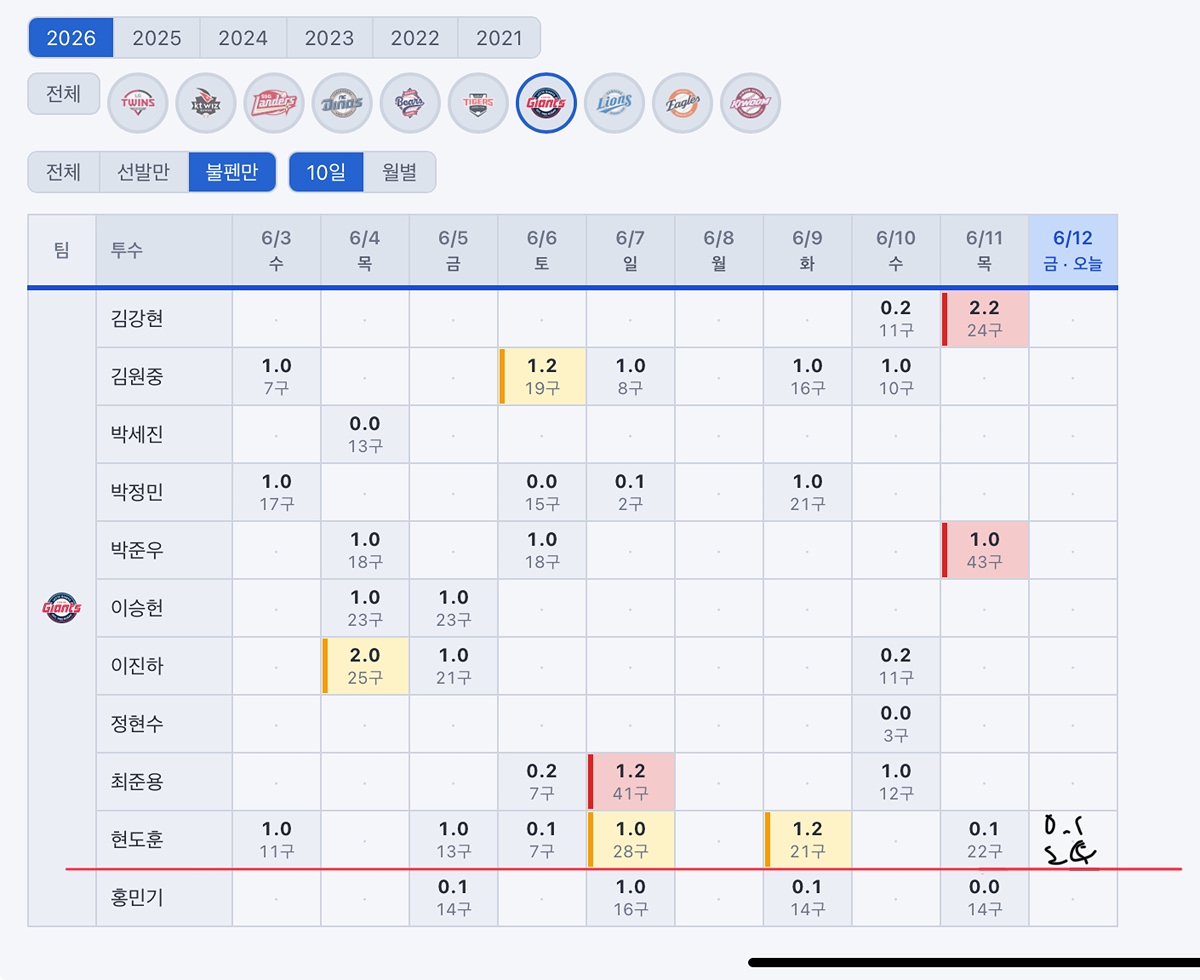Switch view to 월별 monthly
The width and height of the screenshot is (1200, 980).
pos(399,172)
